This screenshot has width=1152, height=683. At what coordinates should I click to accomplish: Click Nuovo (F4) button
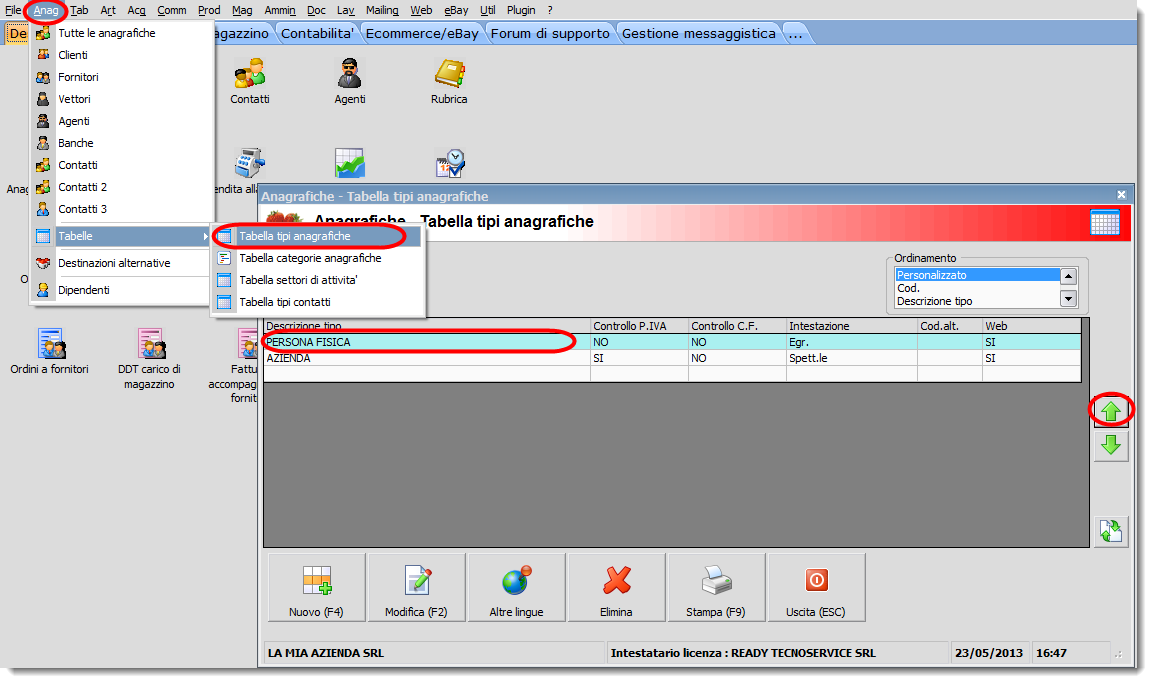317,588
